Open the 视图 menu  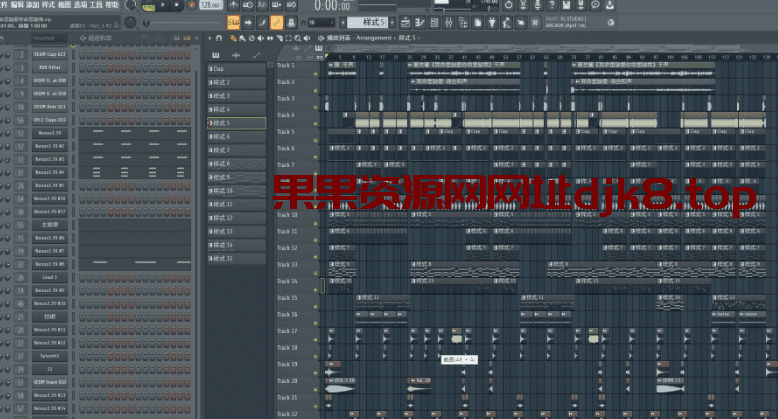[x=64, y=4]
